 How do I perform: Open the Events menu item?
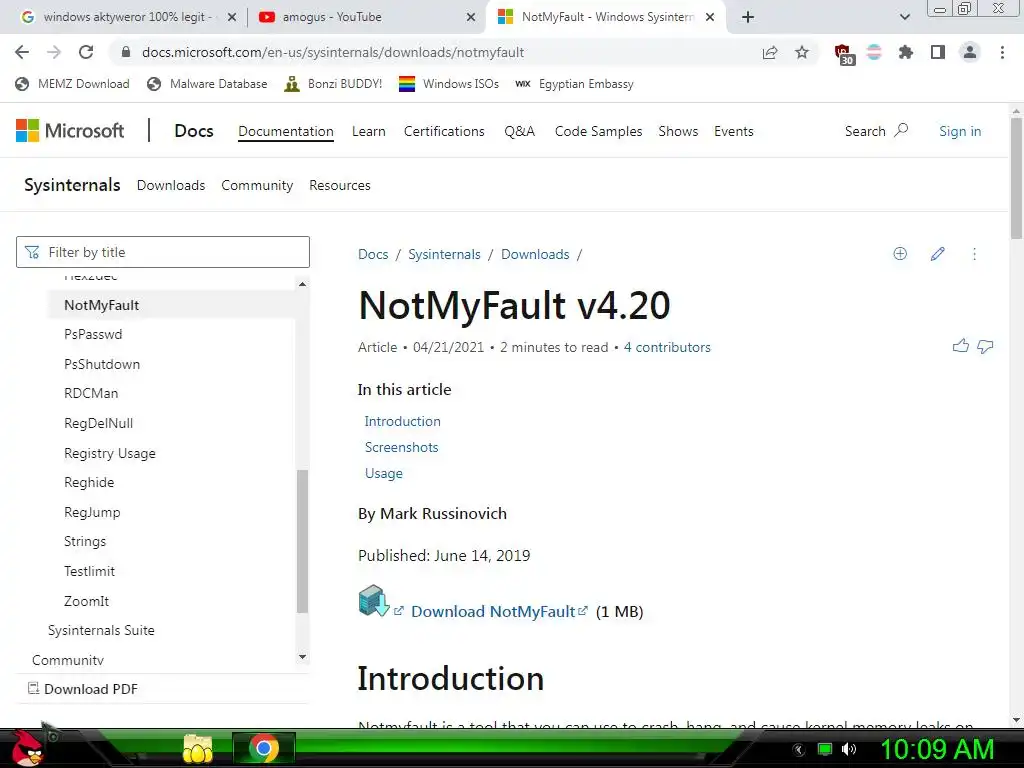coord(733,131)
